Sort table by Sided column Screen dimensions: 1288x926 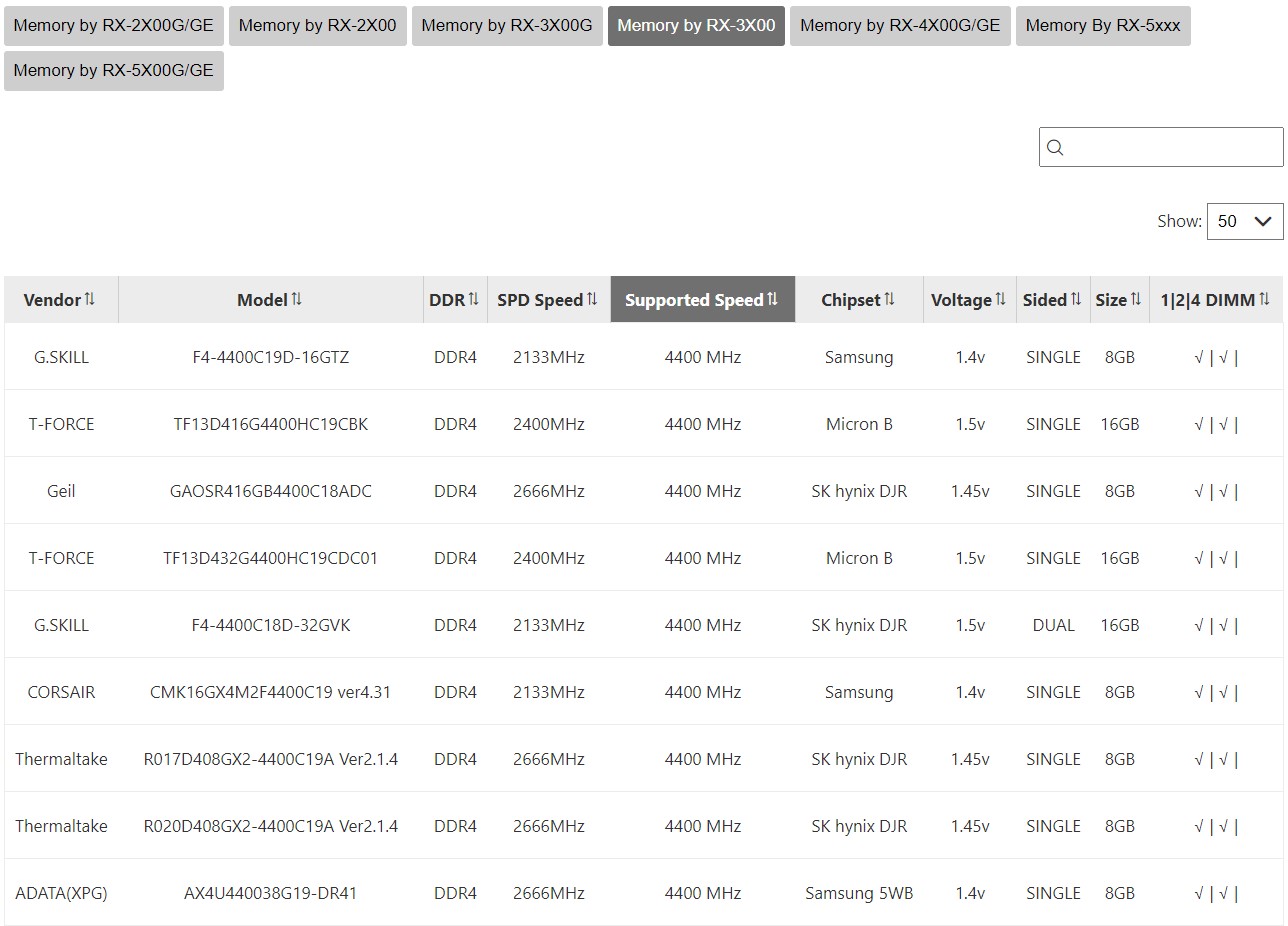[1053, 300]
